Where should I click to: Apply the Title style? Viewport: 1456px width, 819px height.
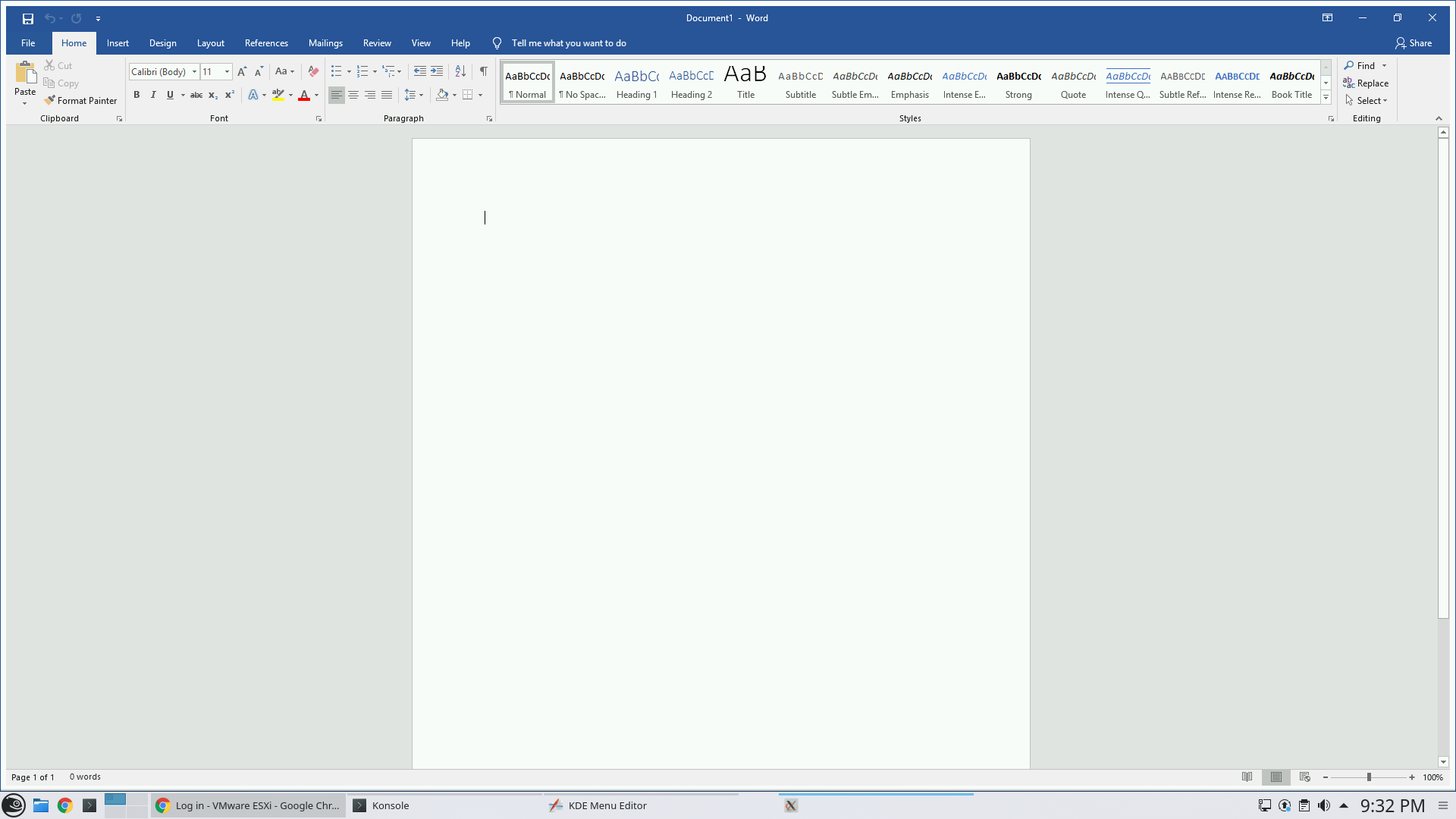click(745, 83)
